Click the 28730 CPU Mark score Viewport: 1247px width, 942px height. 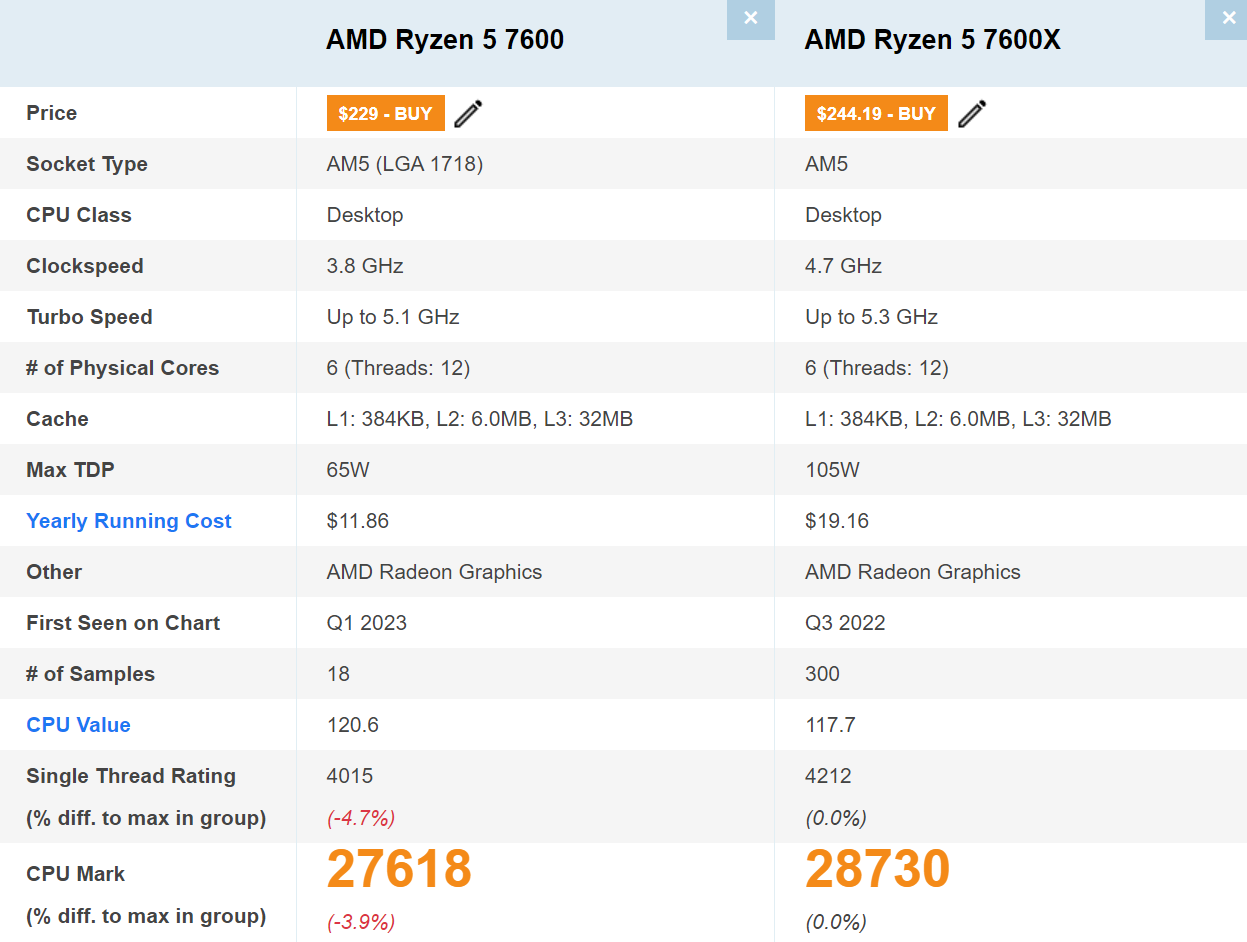877,869
